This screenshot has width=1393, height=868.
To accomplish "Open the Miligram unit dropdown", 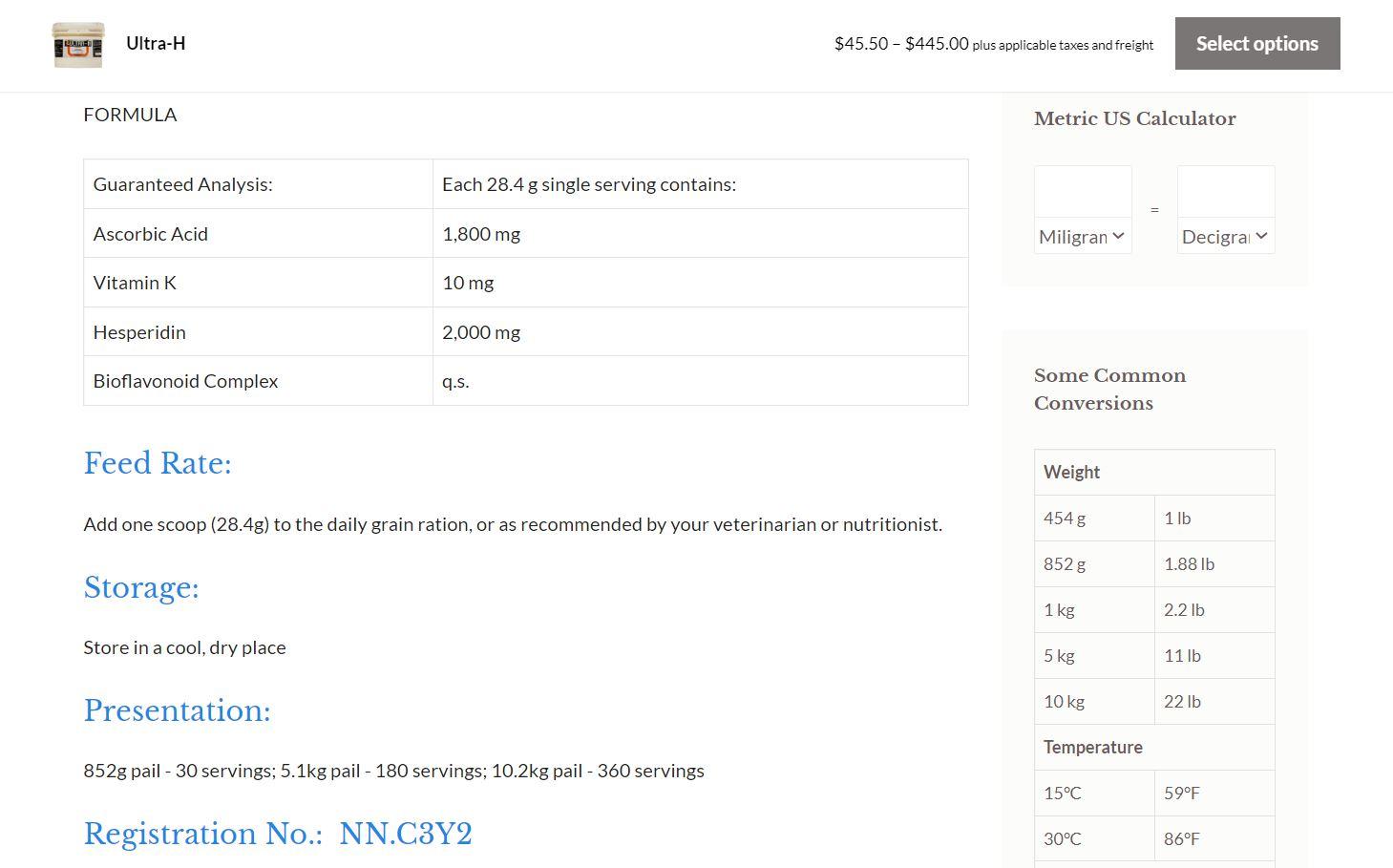I will coord(1083,237).
